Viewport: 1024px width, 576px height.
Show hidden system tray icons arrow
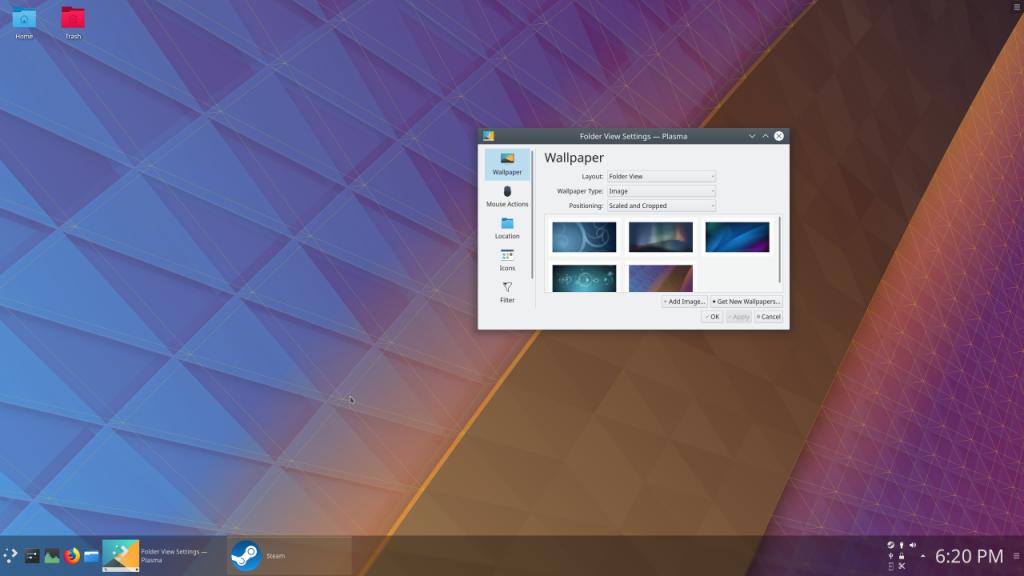923,556
